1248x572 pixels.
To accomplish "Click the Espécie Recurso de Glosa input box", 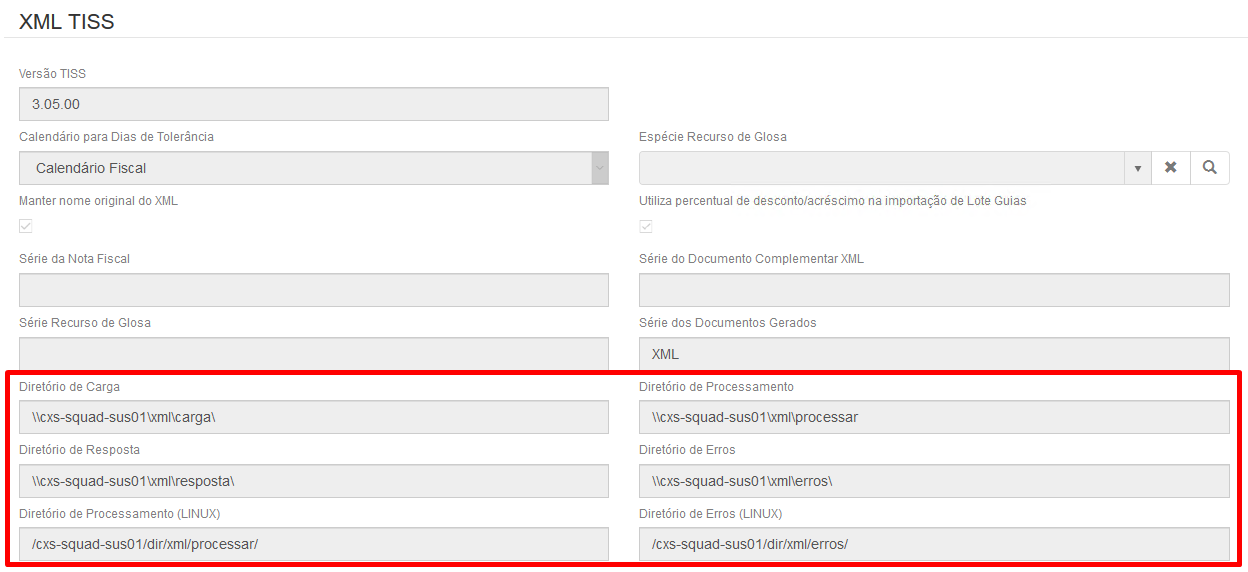I will point(881,168).
